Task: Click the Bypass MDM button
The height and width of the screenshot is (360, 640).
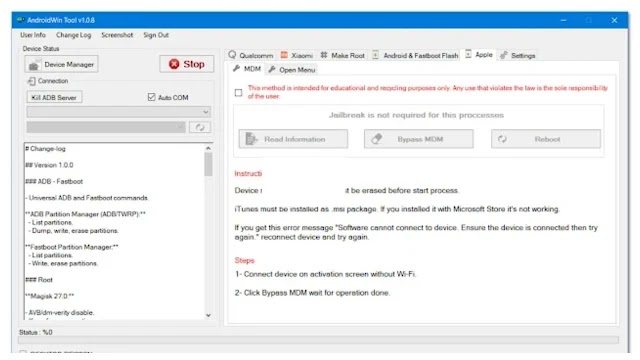Action: (419, 139)
